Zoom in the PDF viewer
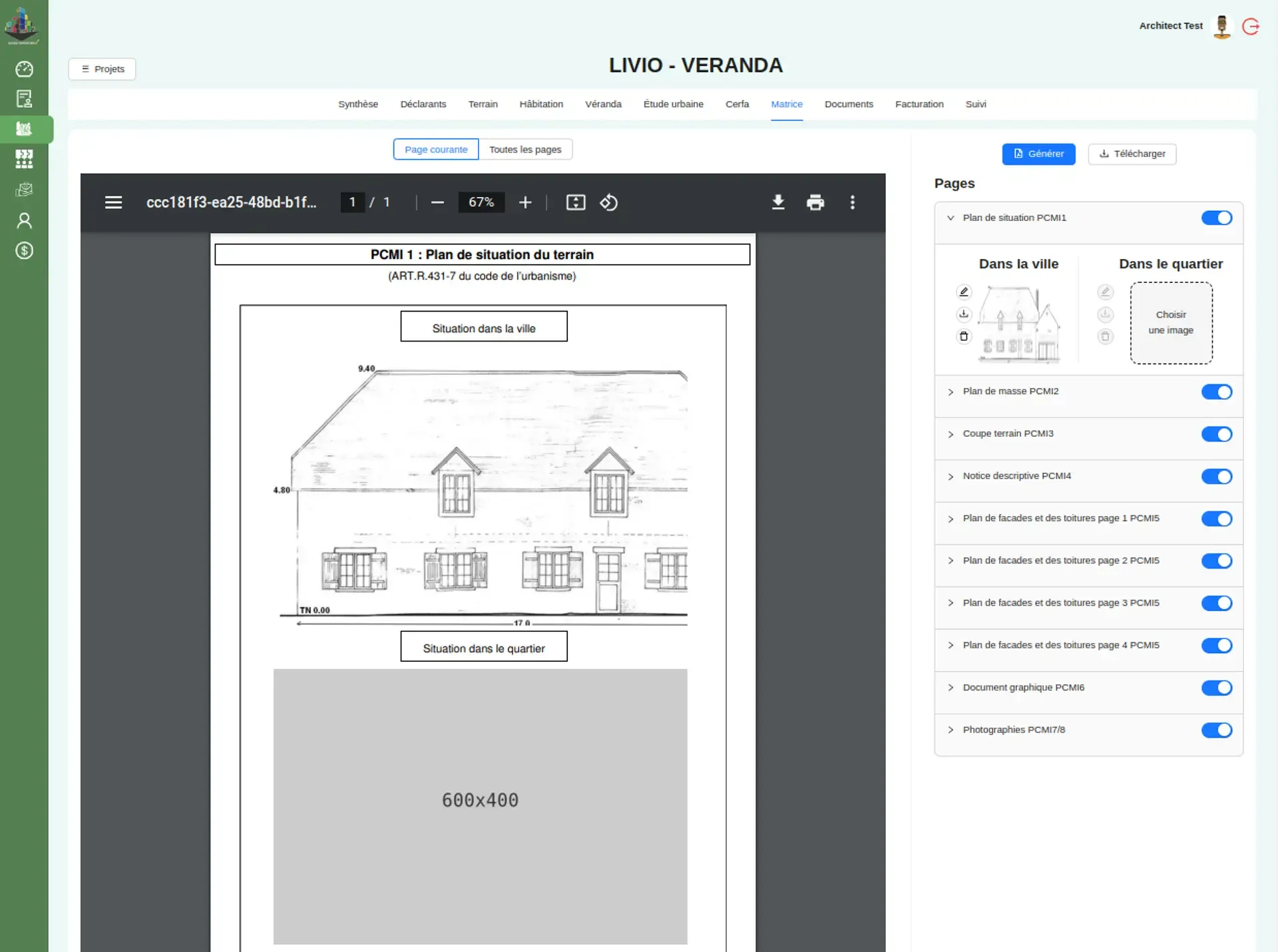The height and width of the screenshot is (952, 1278). pos(525,202)
